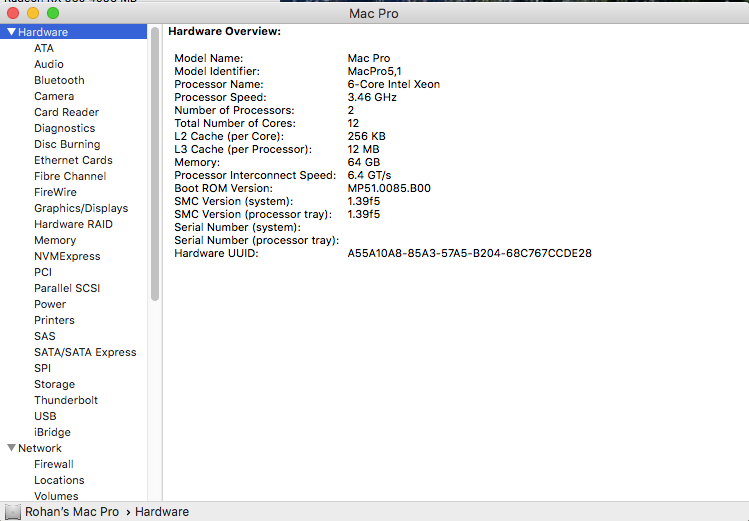Open the Audio hardware entry
The height and width of the screenshot is (521, 749).
(x=49, y=64)
